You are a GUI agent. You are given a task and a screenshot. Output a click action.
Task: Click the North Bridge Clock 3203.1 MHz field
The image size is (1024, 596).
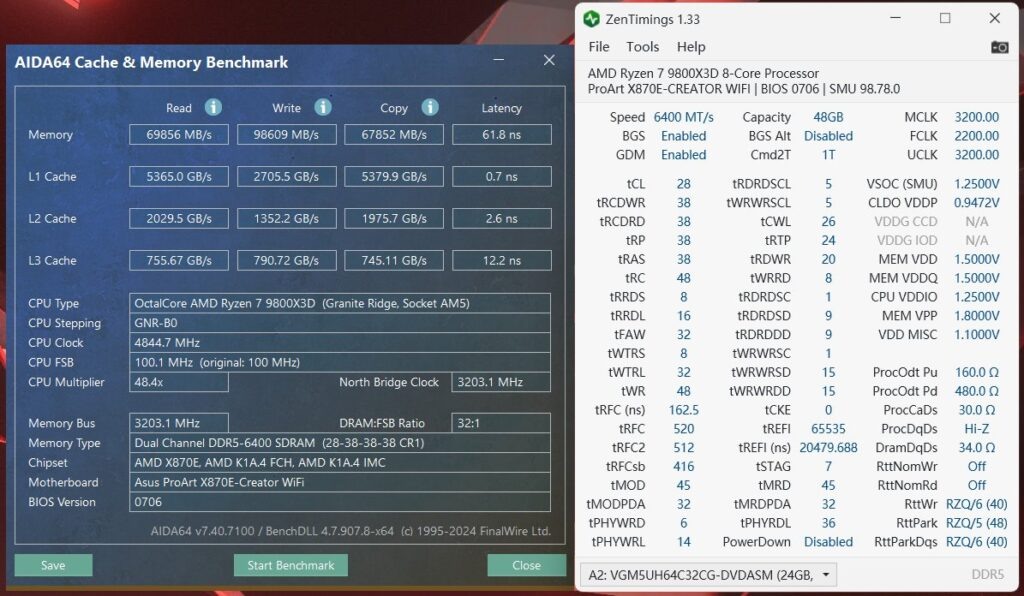coord(501,382)
